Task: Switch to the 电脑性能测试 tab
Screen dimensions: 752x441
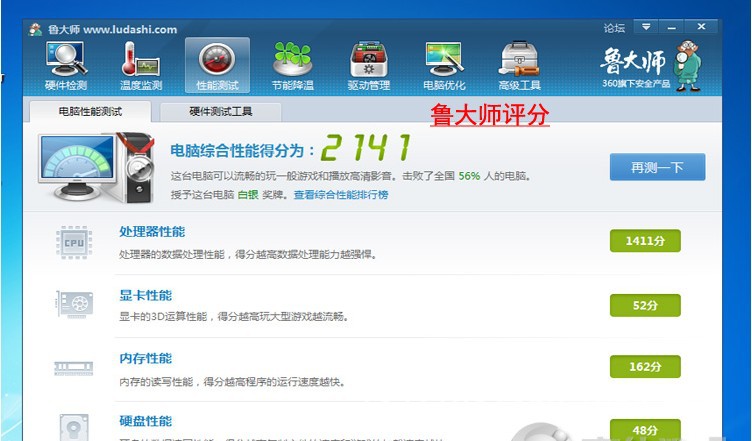Action: 90,112
